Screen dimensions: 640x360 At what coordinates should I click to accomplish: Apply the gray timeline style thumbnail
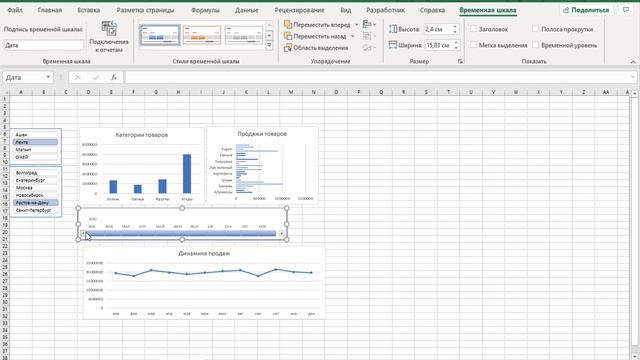(244, 35)
